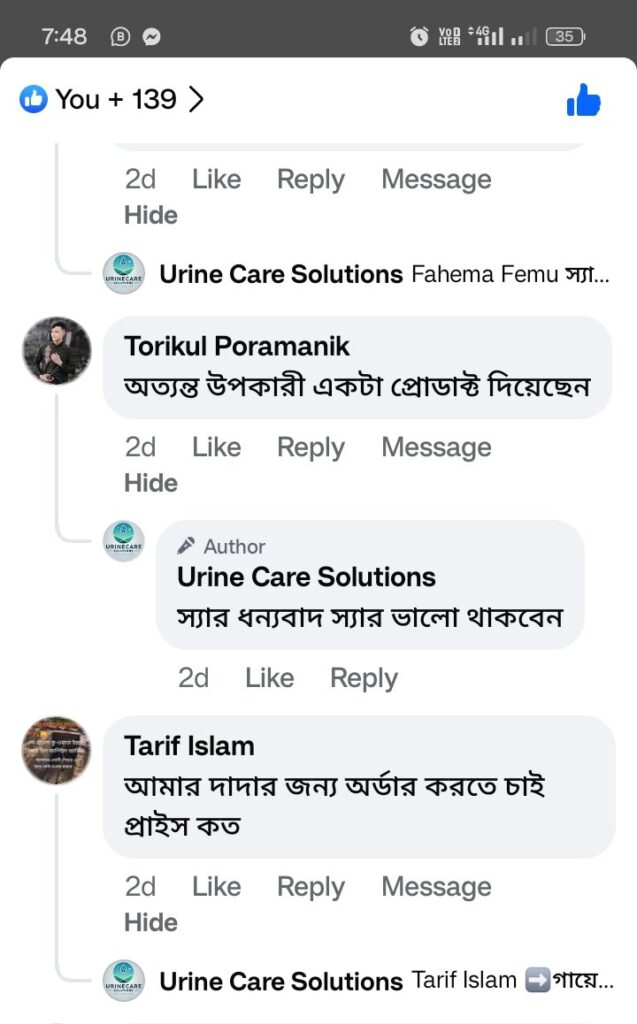
Task: Reply to Torikul Poramanik's comment
Action: pos(310,447)
